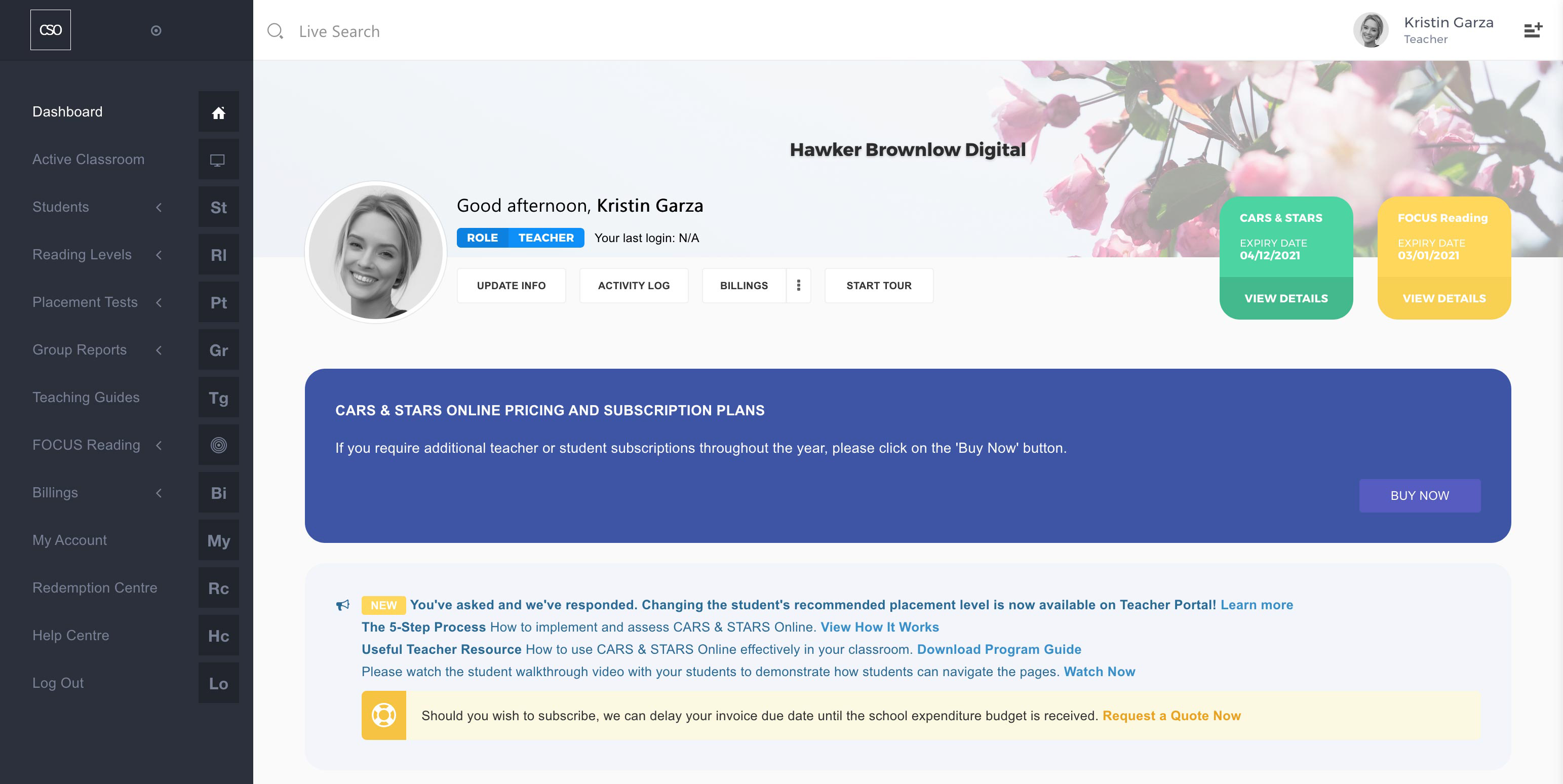Viewport: 1563px width, 784px height.
Task: Open the View How It Works link
Action: [880, 627]
